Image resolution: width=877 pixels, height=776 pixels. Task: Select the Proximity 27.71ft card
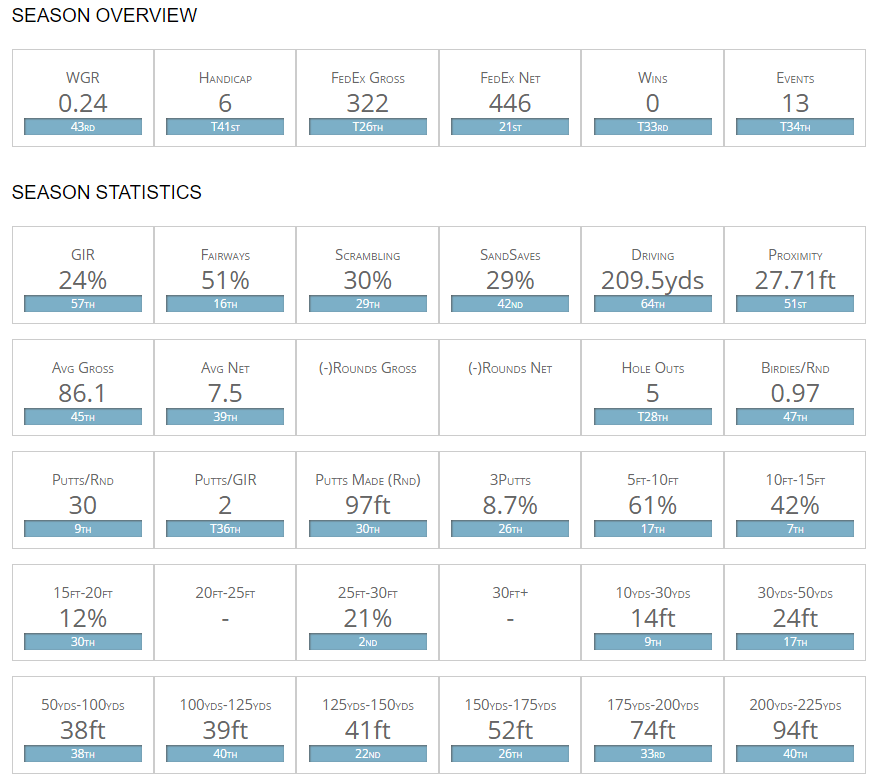coord(795,272)
